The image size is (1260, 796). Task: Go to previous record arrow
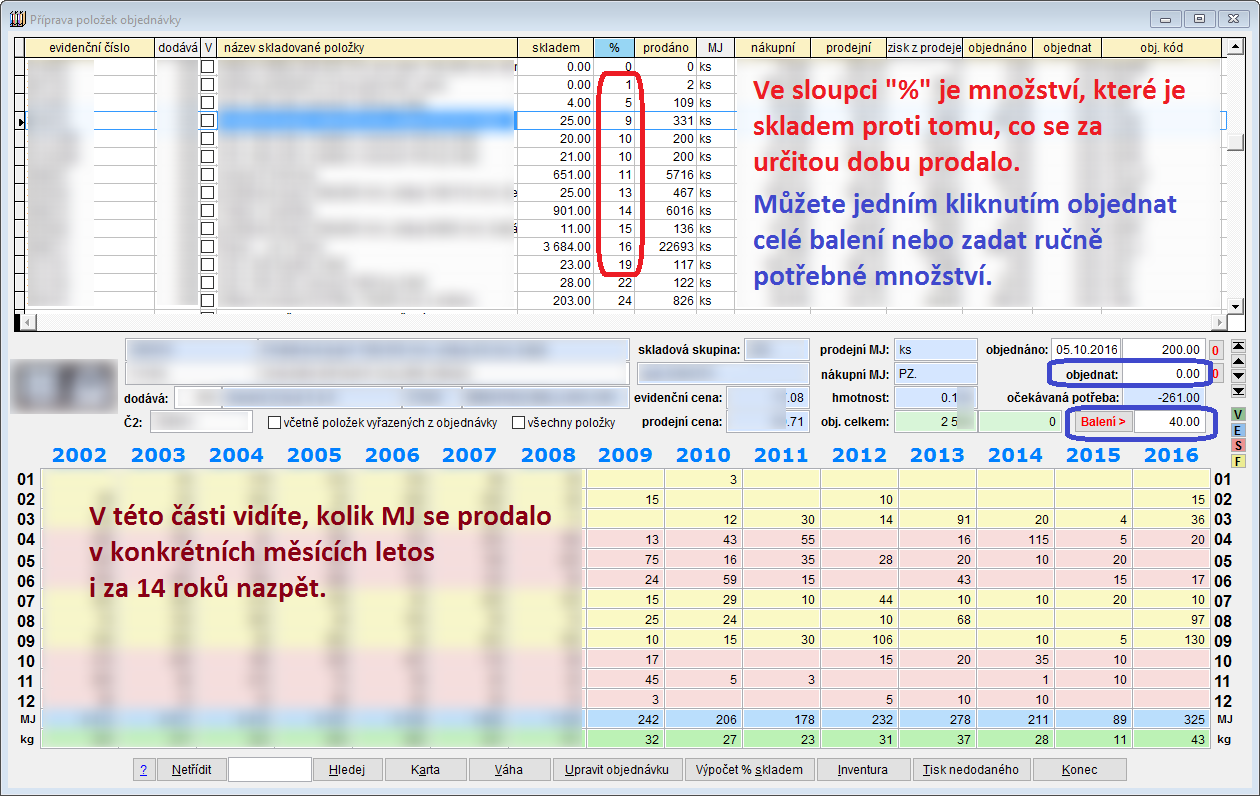click(1240, 361)
